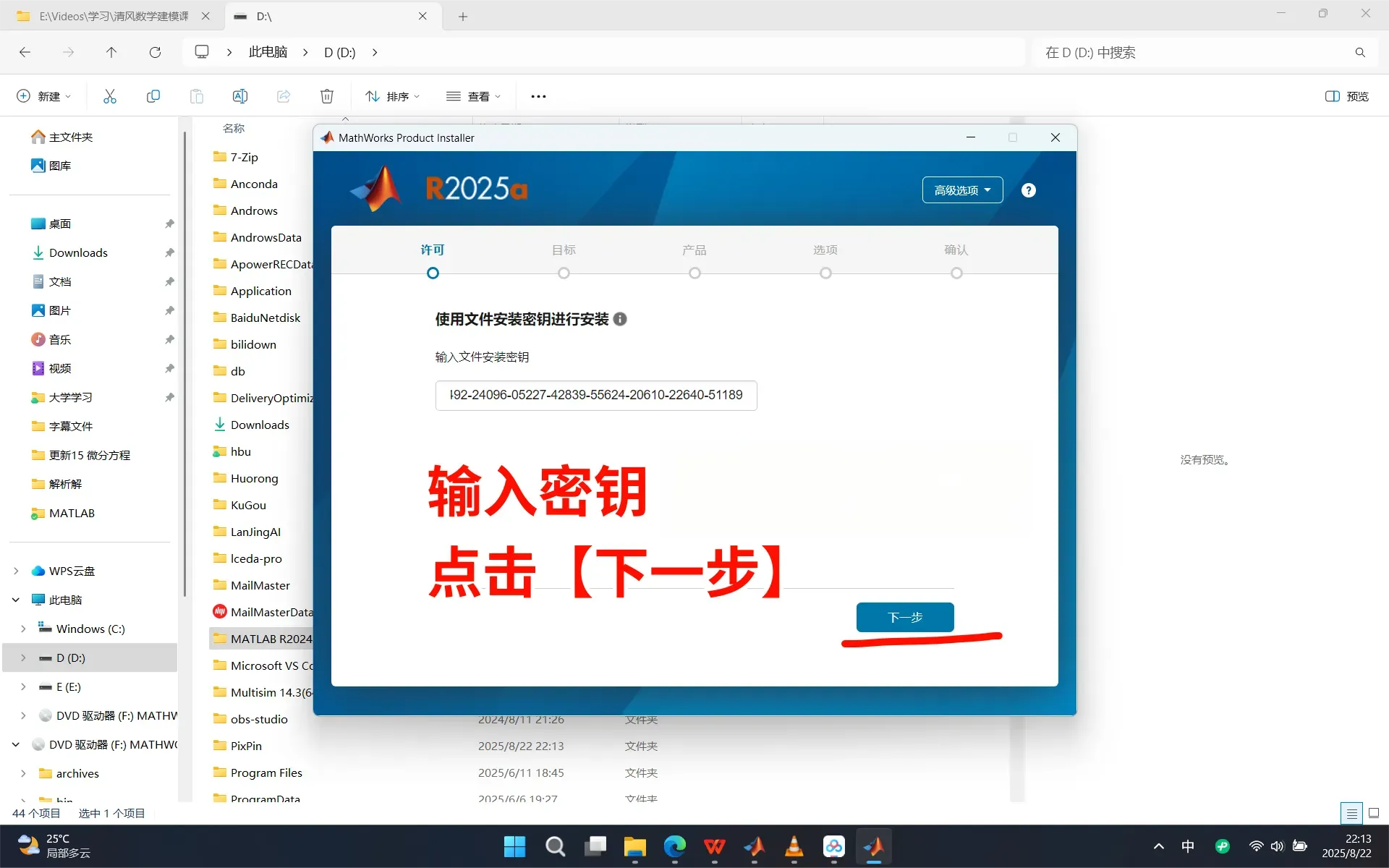Open the 新建 new item button
The width and height of the screenshot is (1389, 868).
click(x=45, y=96)
